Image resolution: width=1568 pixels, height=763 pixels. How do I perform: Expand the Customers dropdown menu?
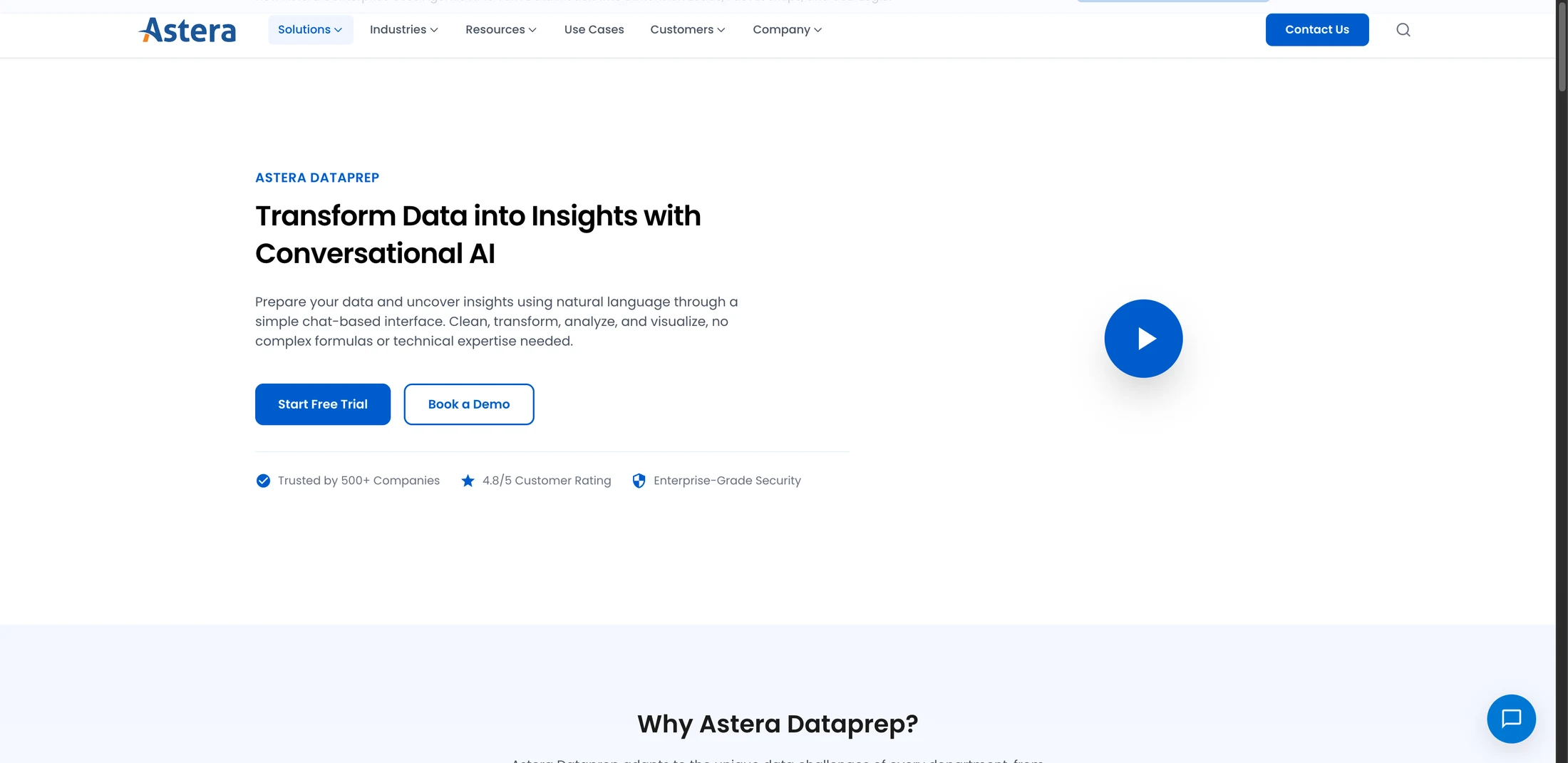[687, 30]
